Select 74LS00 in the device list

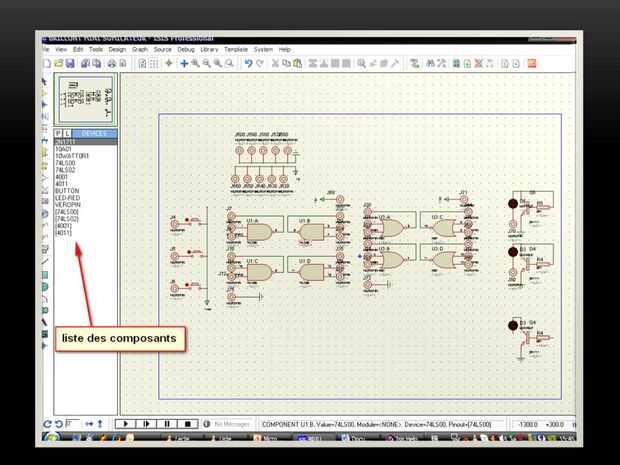(x=65, y=163)
